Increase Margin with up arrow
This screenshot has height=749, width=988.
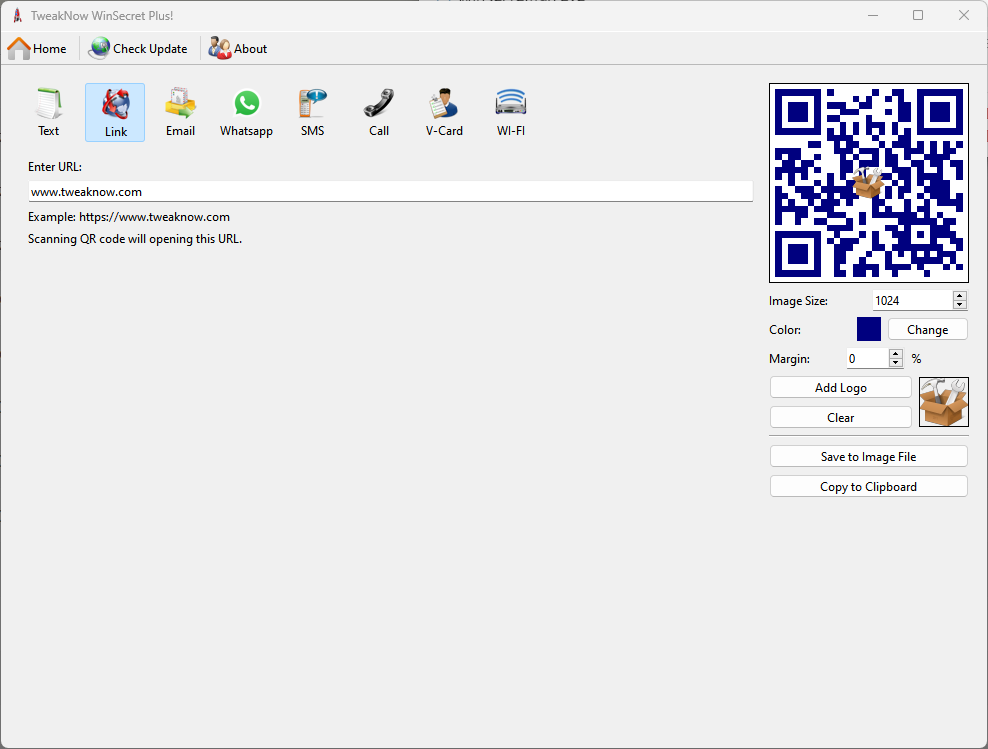(x=895, y=354)
